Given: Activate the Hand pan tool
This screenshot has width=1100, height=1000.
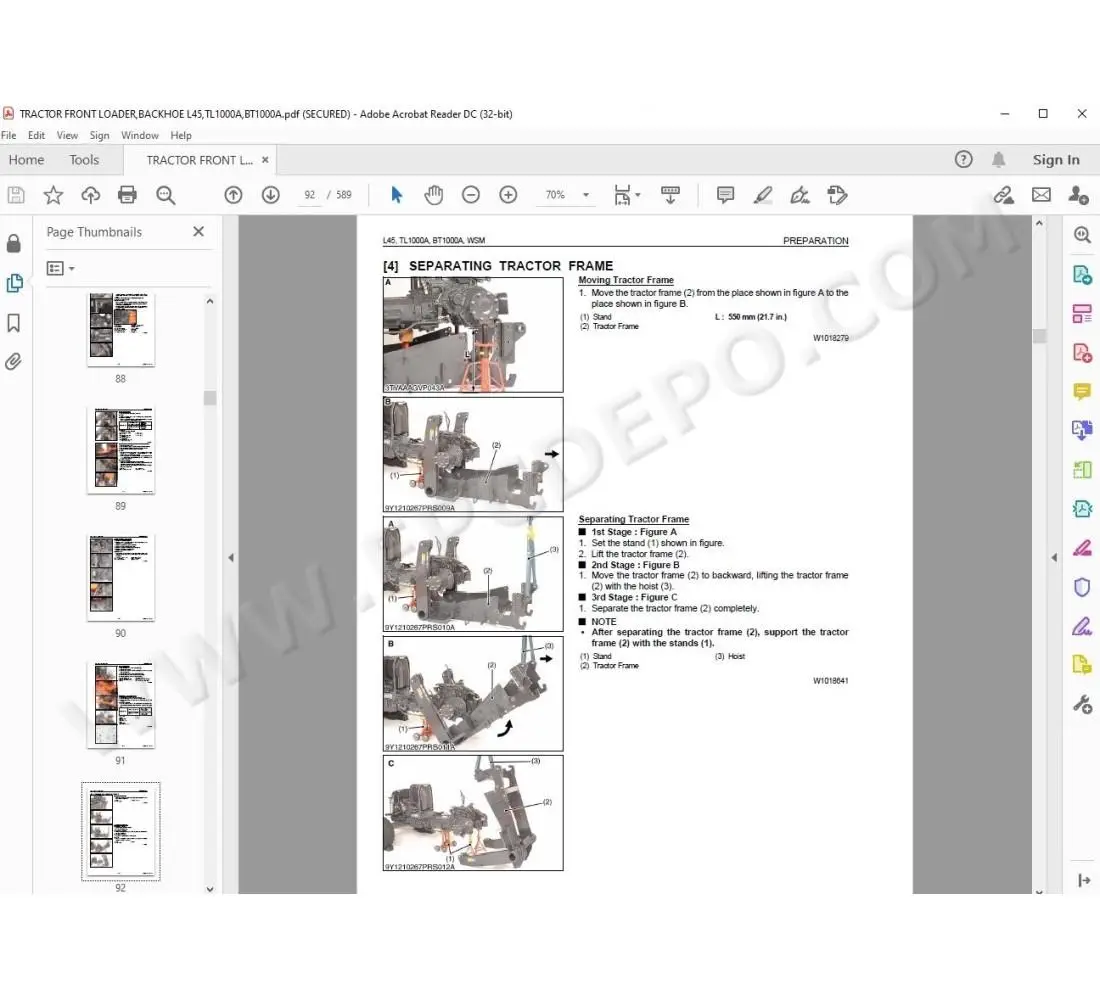Looking at the screenshot, I should (x=434, y=195).
